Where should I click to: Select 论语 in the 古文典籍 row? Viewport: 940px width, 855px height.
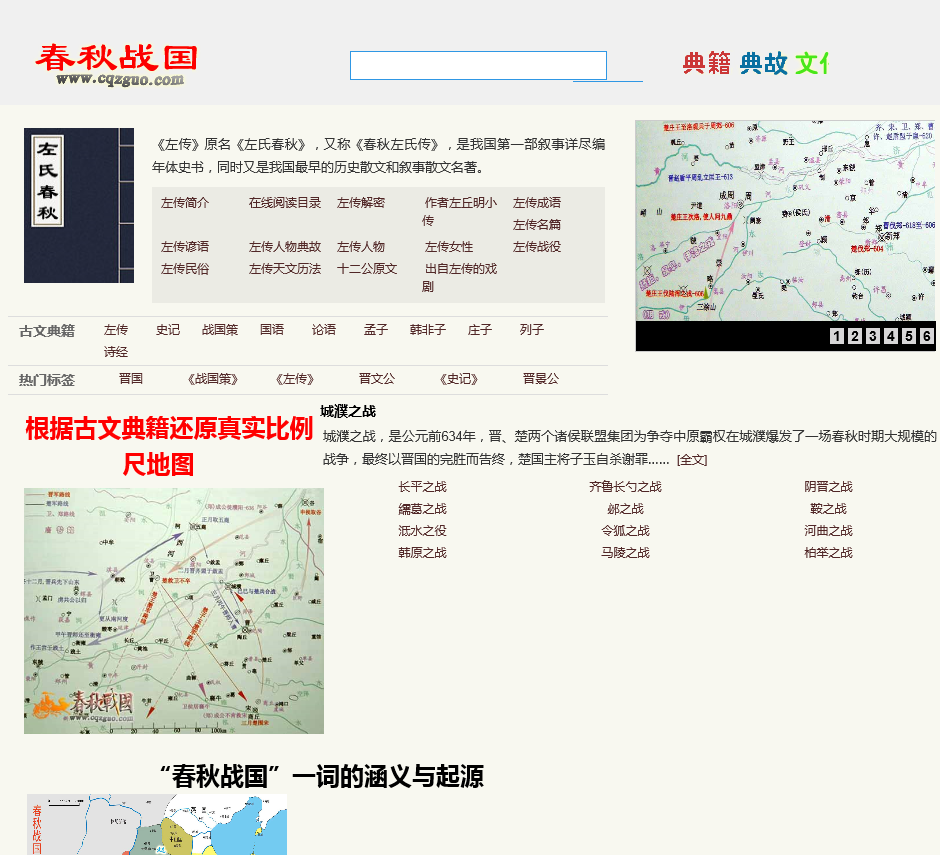[x=324, y=330]
